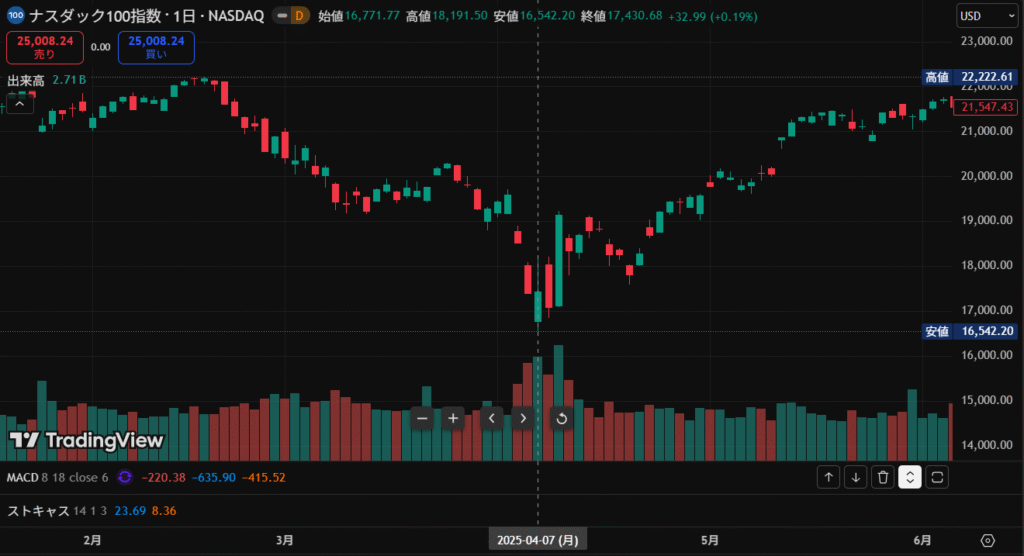Delete the MACD pane with trash icon

pos(882,477)
